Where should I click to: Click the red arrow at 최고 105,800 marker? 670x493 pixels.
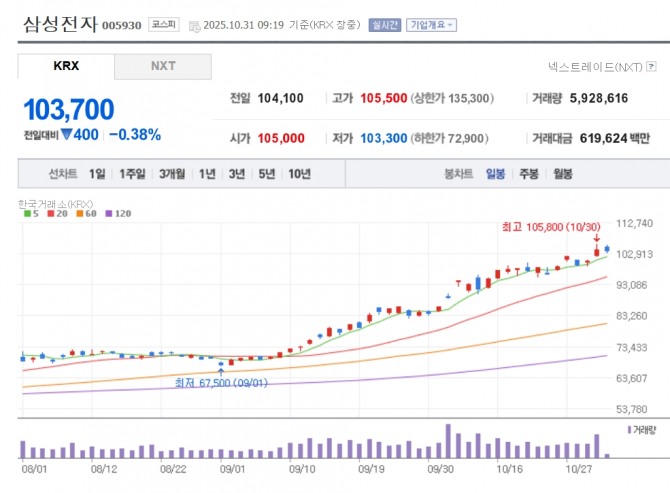[597, 240]
